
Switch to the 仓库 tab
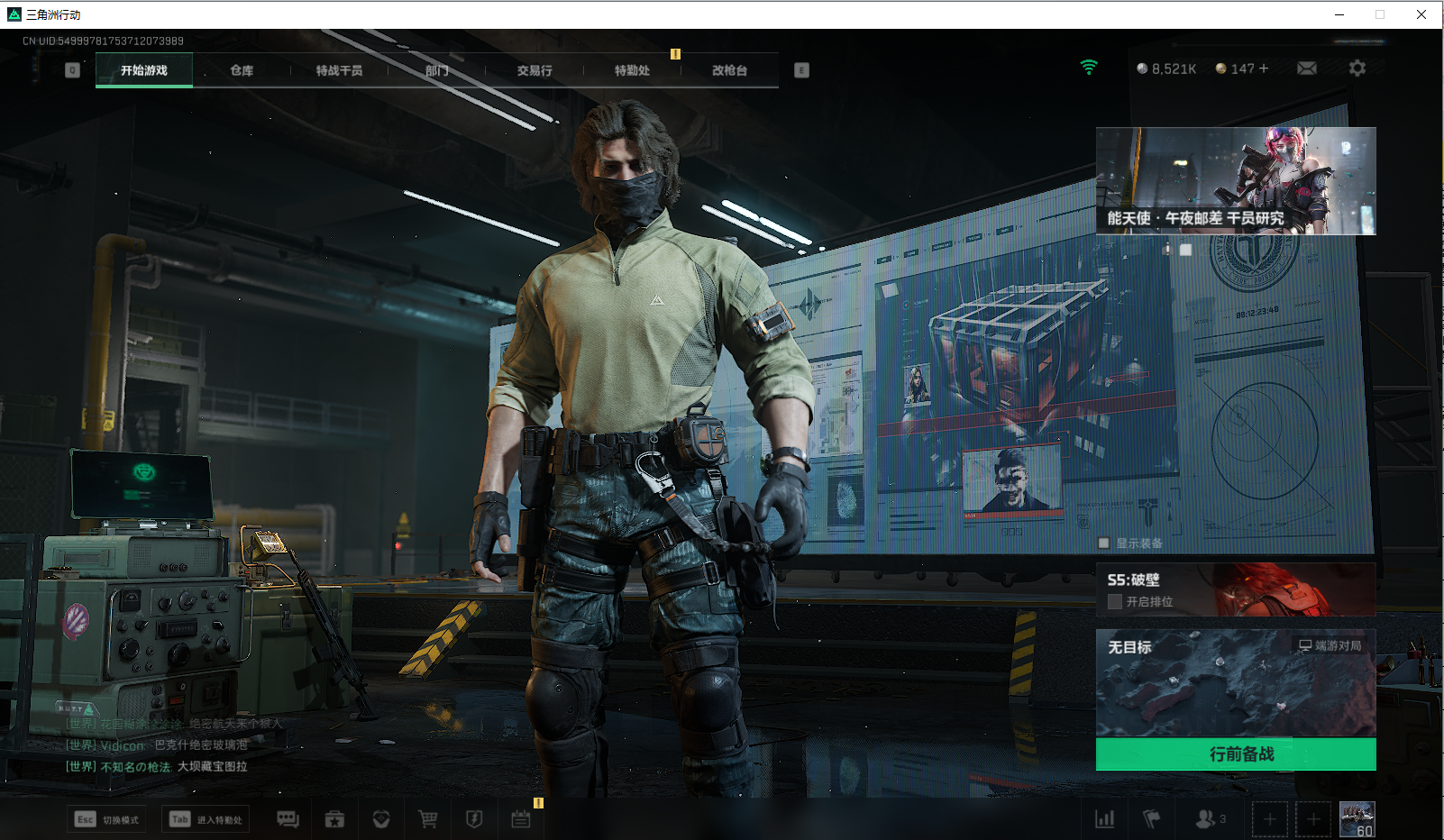coord(242,70)
